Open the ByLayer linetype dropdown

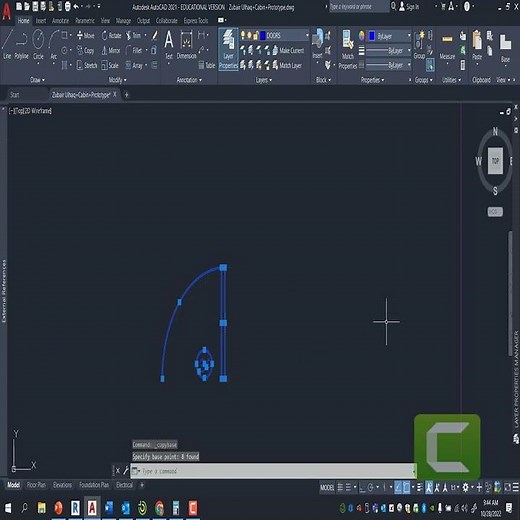tap(409, 65)
